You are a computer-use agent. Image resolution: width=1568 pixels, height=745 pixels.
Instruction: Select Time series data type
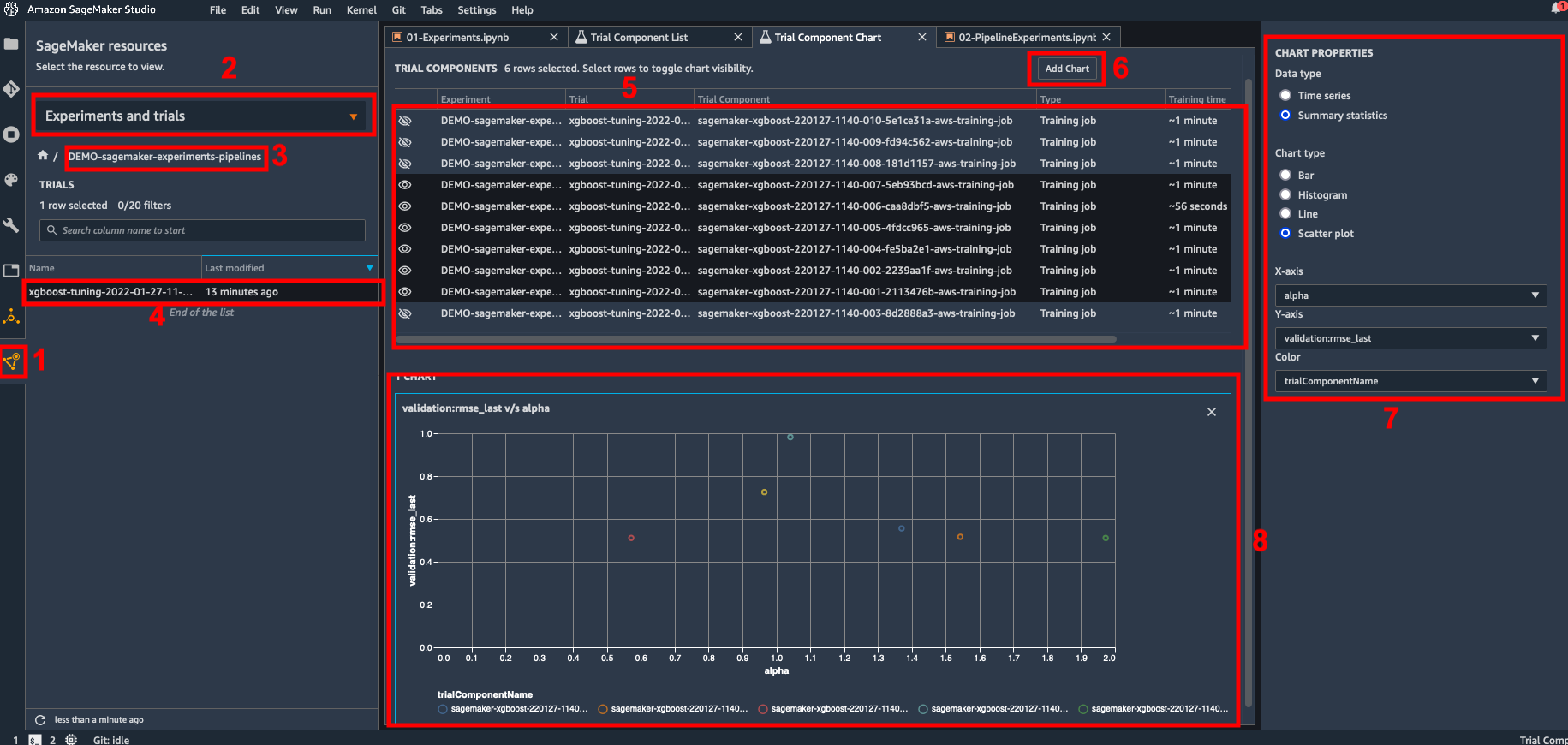(1285, 96)
